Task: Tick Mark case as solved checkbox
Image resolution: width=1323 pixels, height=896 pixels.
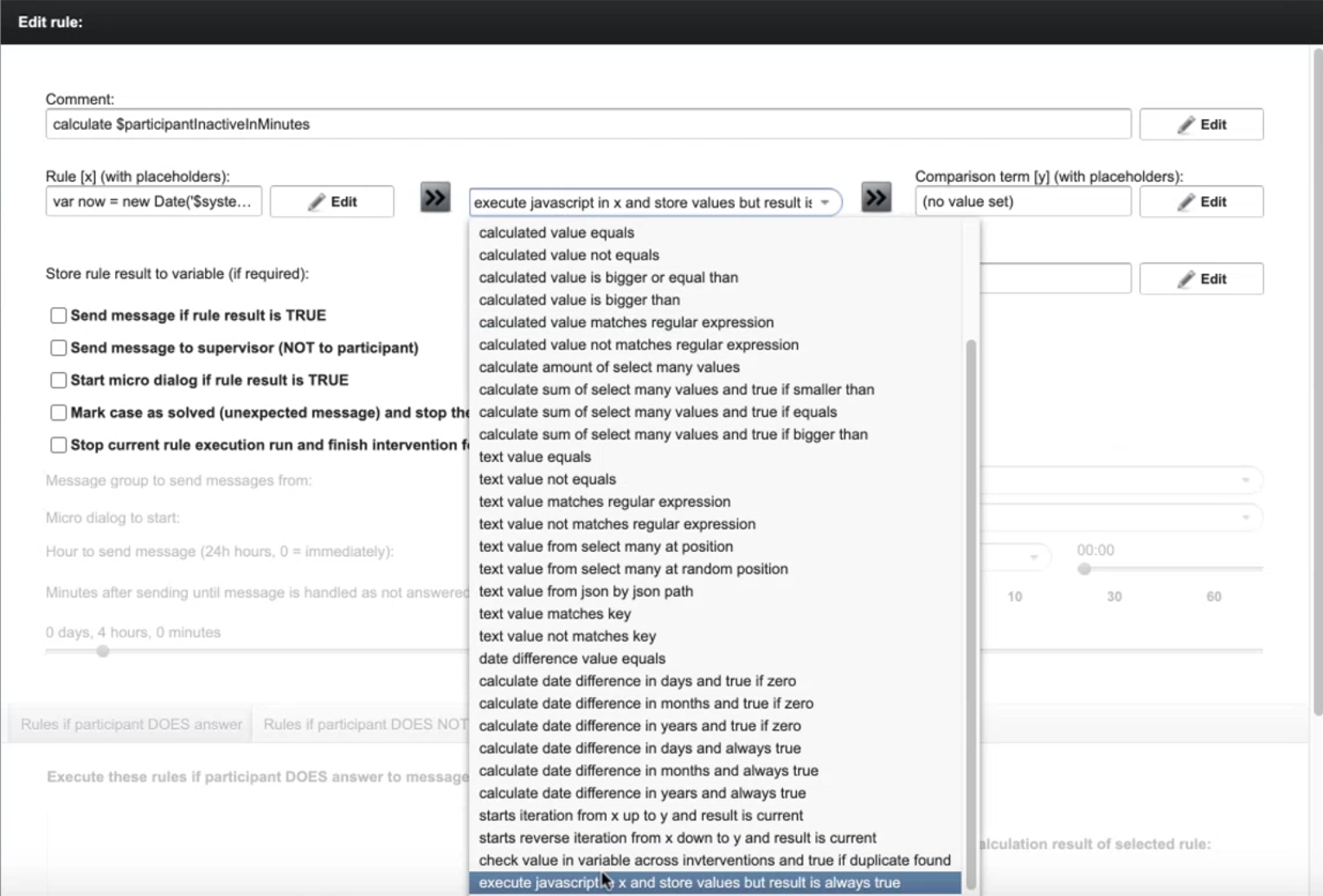Action: (x=59, y=413)
